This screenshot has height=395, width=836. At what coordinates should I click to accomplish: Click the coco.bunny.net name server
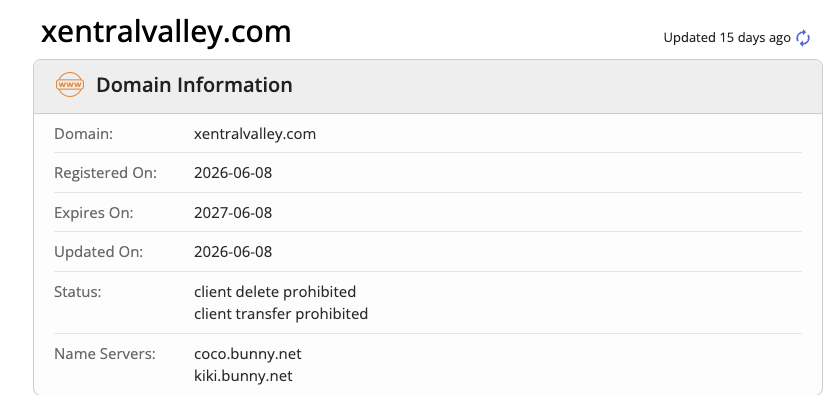[248, 354]
